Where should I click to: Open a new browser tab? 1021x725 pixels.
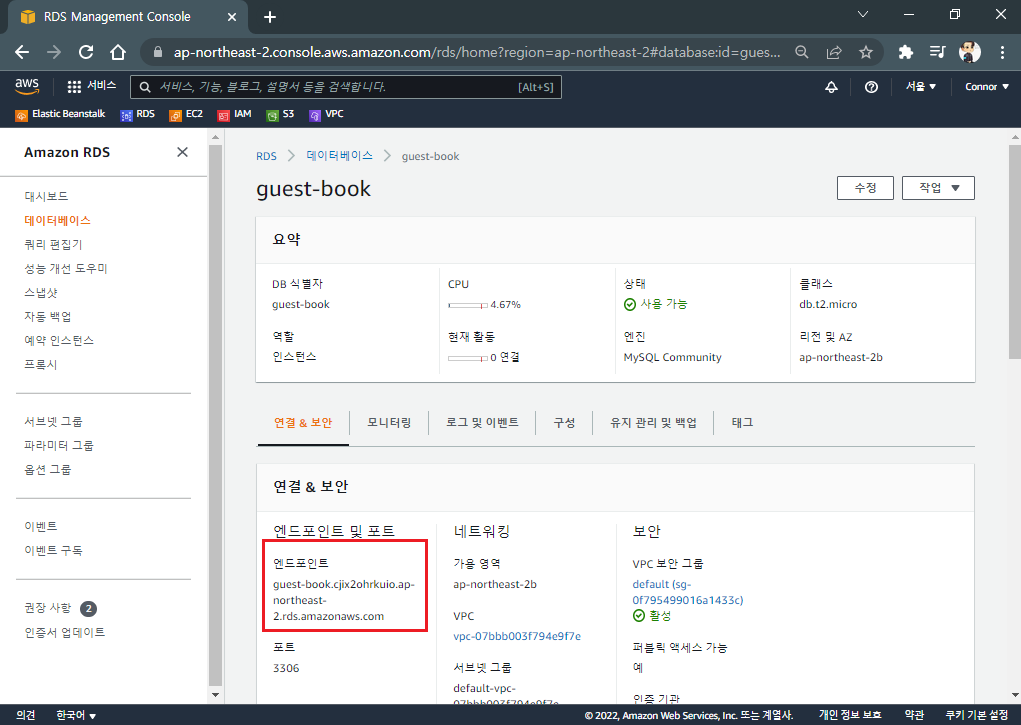tap(270, 17)
